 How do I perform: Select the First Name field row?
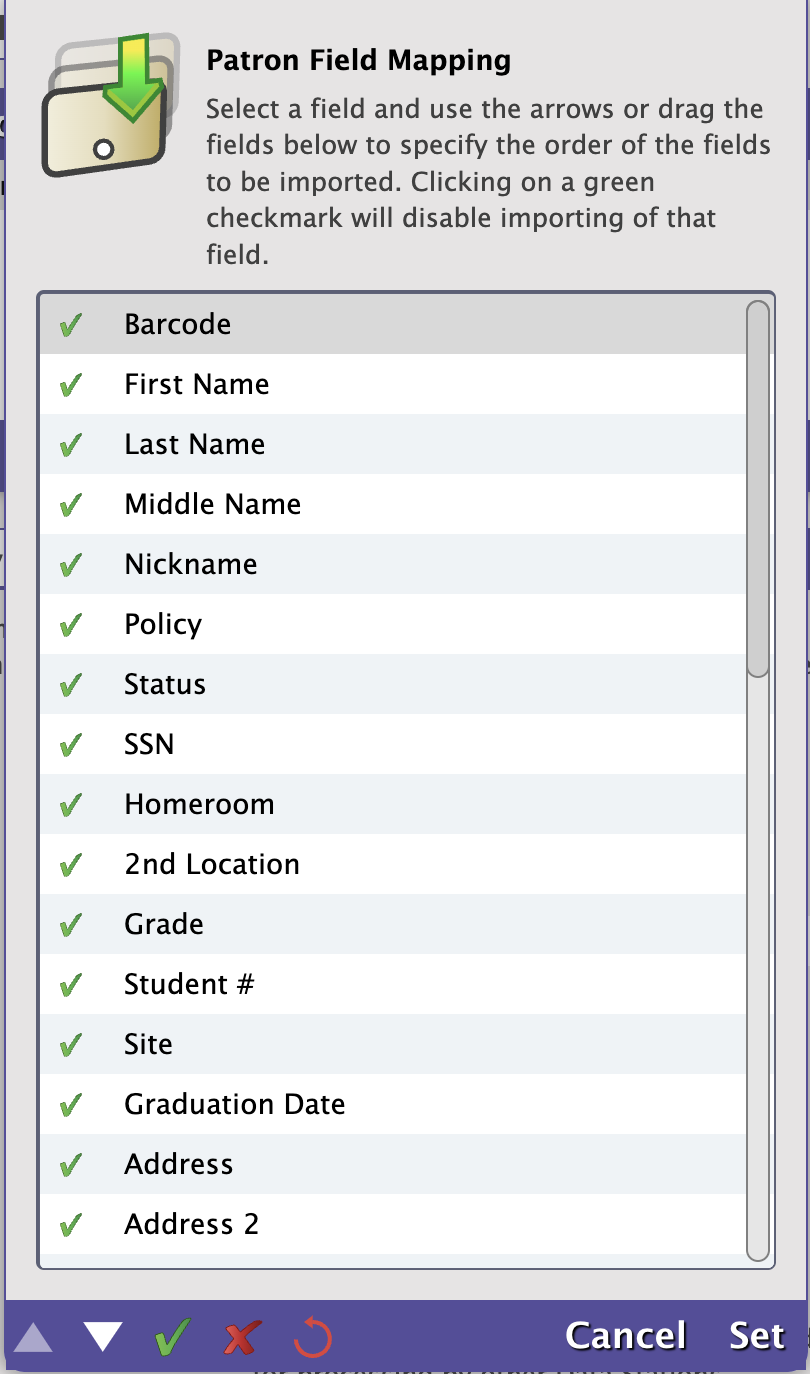coord(393,384)
